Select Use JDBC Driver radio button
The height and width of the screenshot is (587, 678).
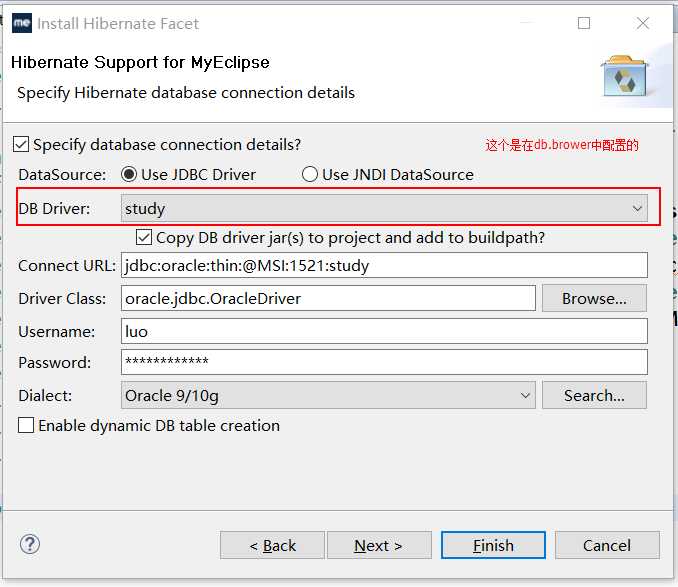pos(129,174)
